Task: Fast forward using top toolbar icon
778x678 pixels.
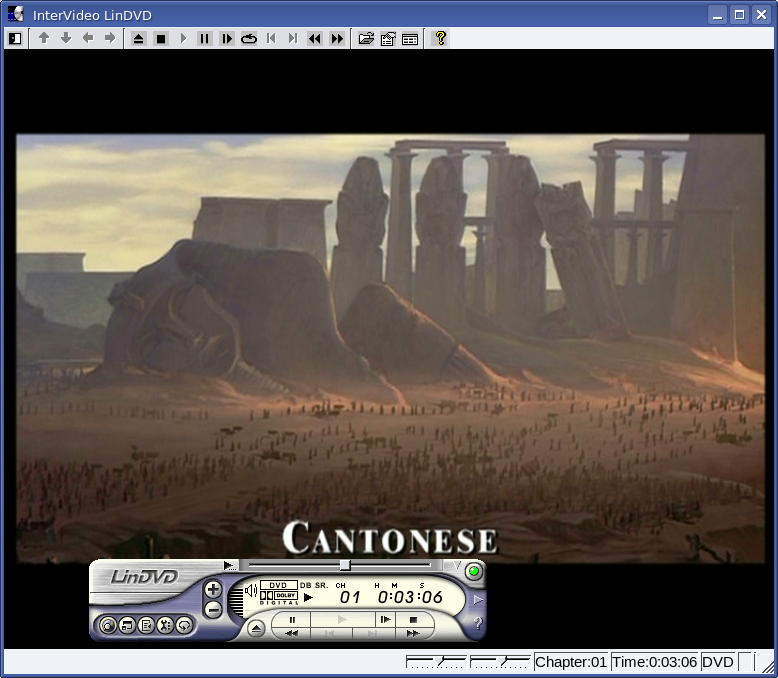Action: coord(337,38)
